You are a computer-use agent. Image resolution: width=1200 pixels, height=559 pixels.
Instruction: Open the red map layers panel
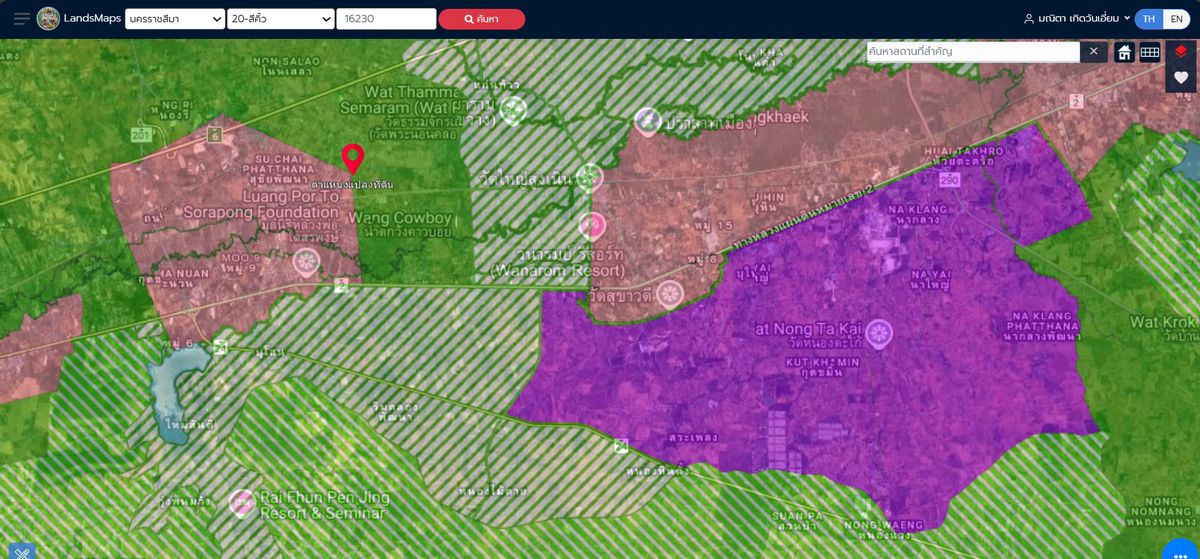(x=1181, y=52)
